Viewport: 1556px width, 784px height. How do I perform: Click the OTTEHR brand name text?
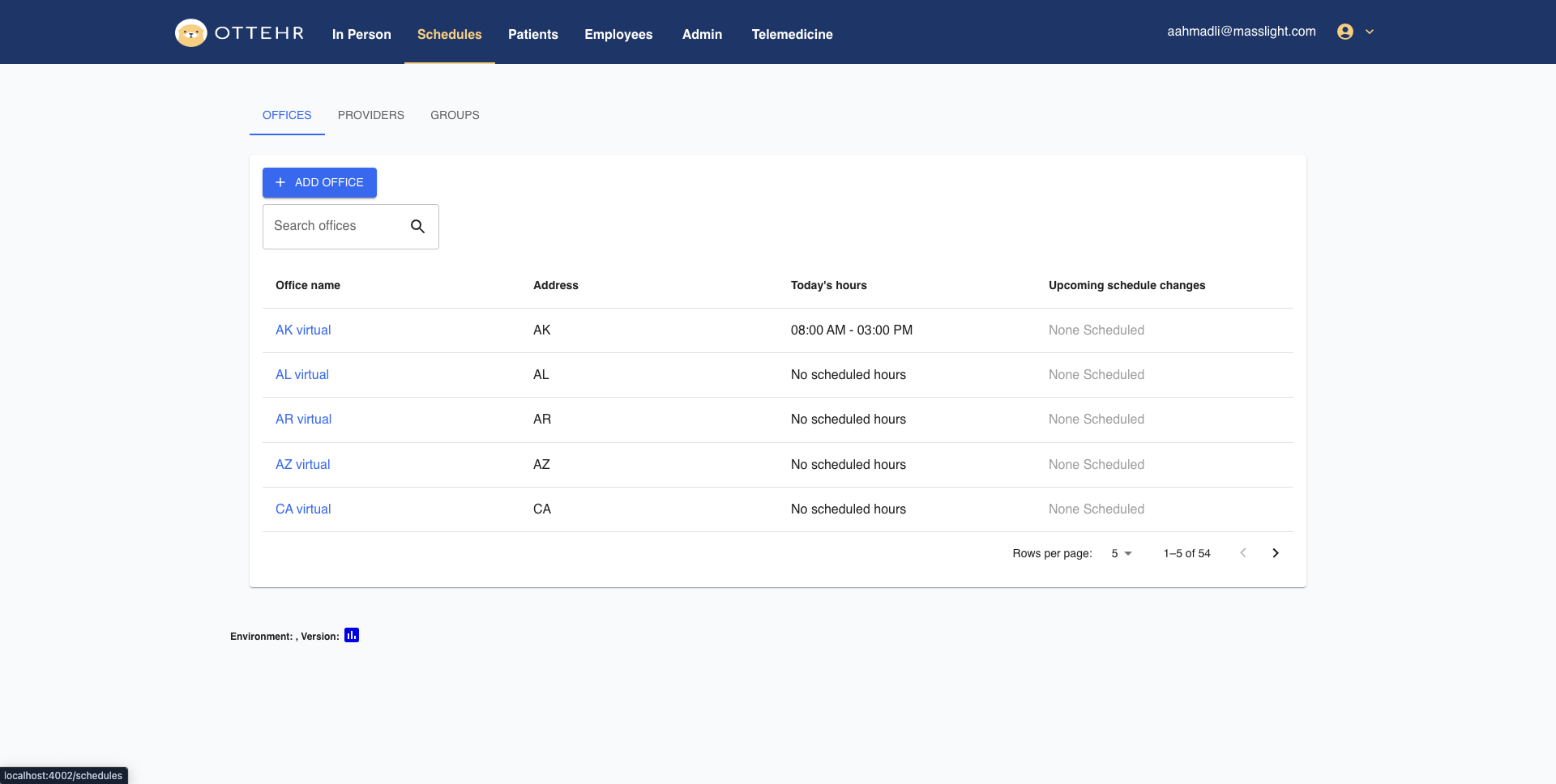259,33
